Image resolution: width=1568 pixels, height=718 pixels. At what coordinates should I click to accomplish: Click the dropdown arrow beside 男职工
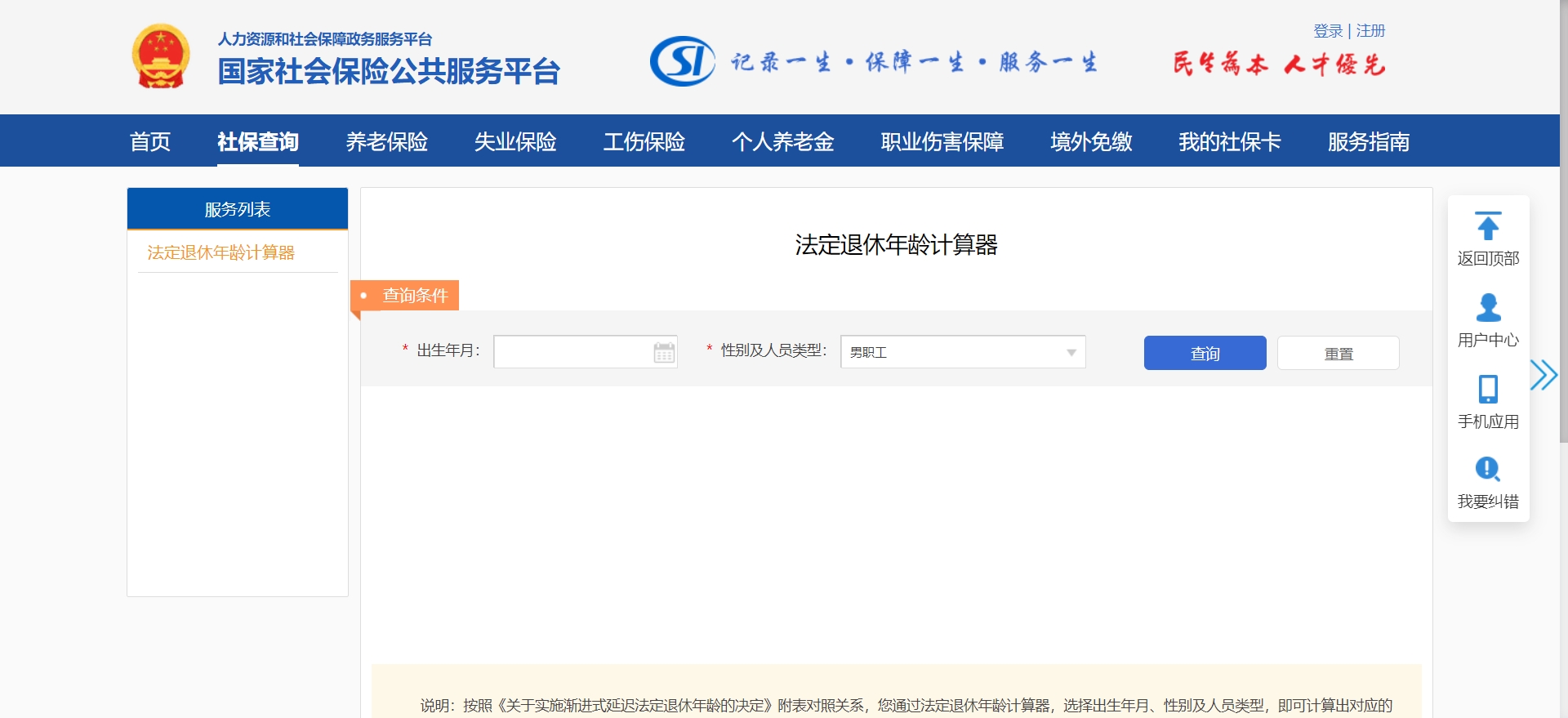coord(1071,353)
